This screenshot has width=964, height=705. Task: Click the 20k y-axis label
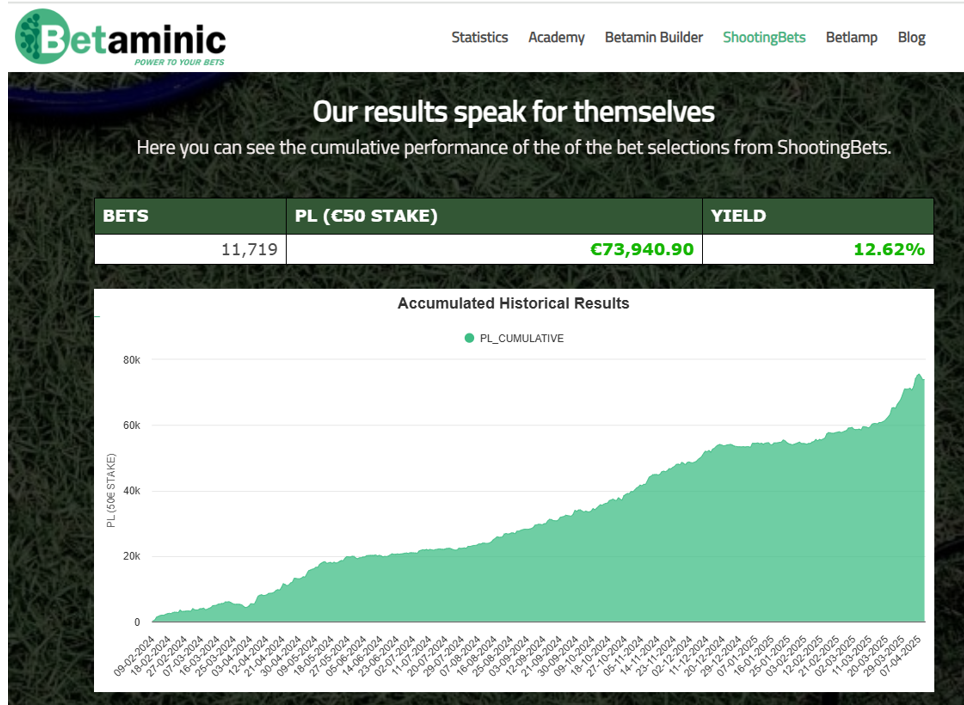point(132,556)
